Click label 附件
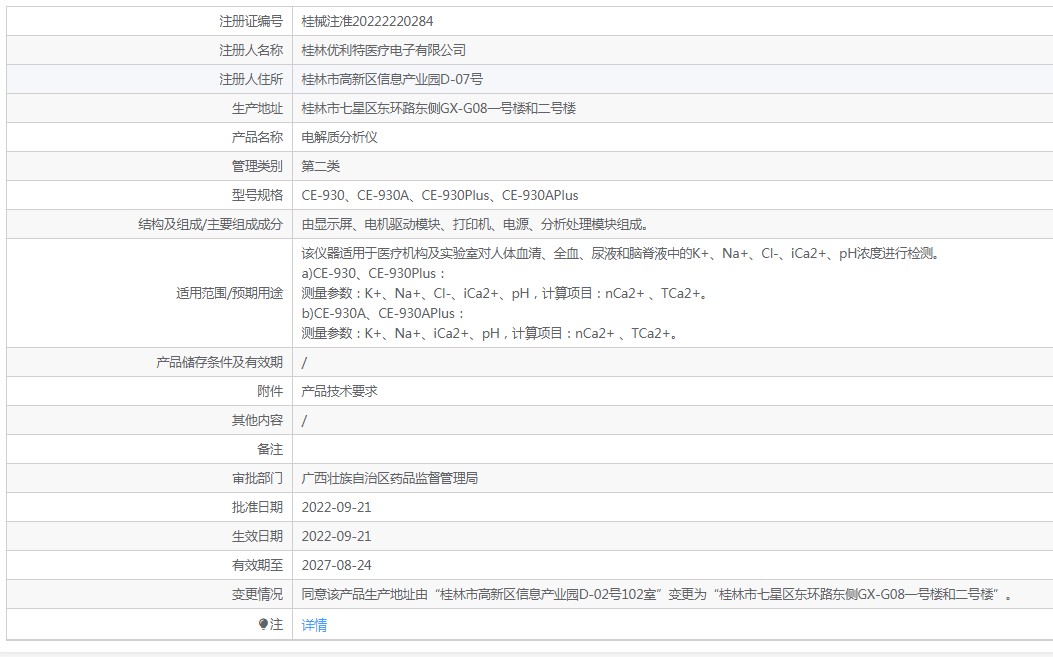Viewport: 1053px width, 657px height. [270, 391]
